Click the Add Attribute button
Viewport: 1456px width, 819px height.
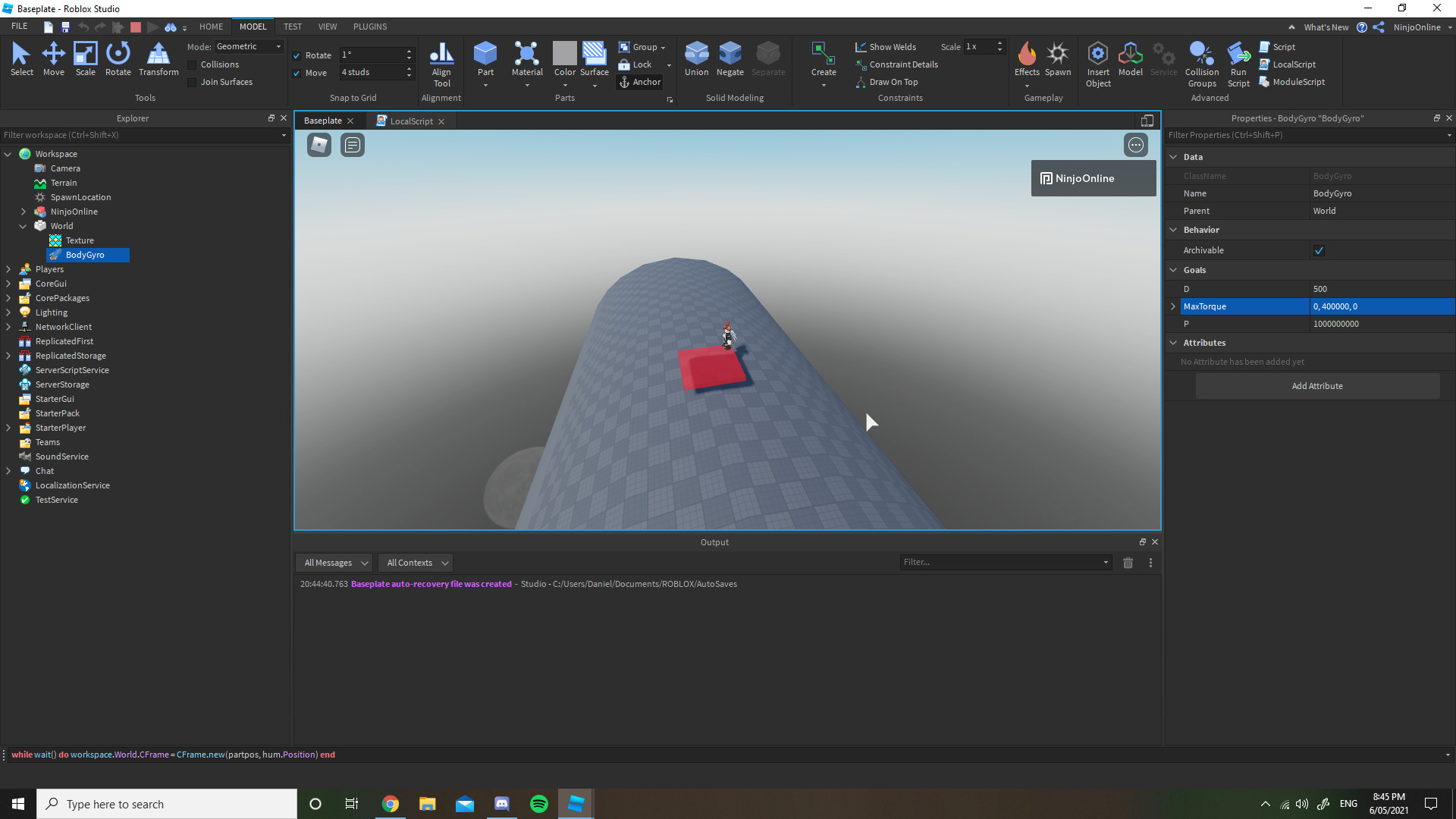[1317, 385]
